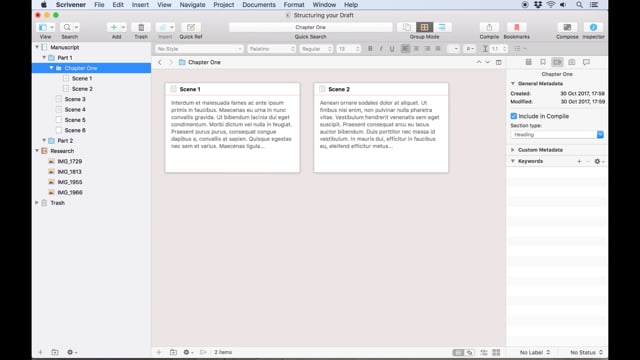Viewport: 640px width, 360px height.
Task: Click the Quick Search field
Action: click(x=311, y=27)
